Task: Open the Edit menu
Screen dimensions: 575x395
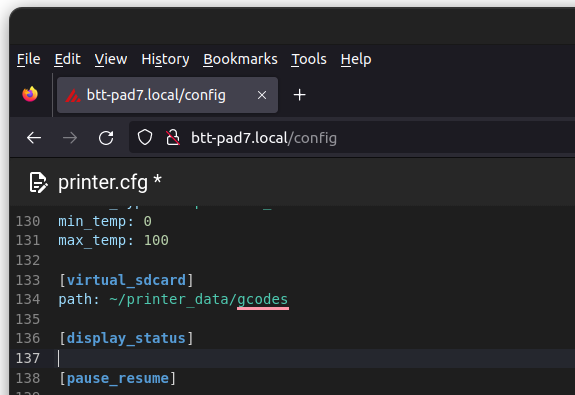Action: tap(67, 59)
